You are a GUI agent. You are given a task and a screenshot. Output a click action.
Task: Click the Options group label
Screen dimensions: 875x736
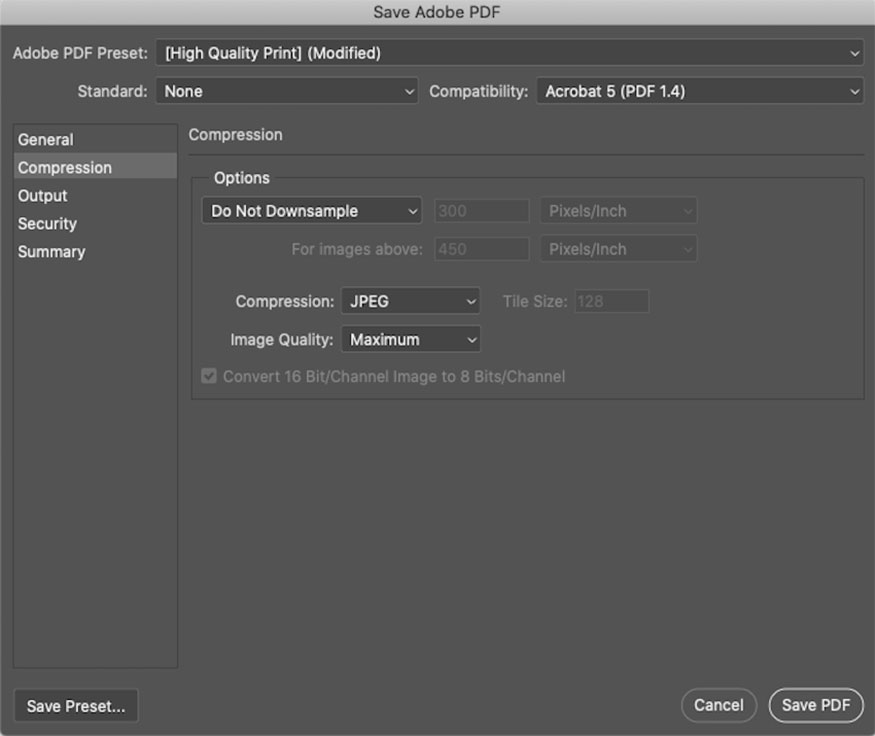point(242,178)
